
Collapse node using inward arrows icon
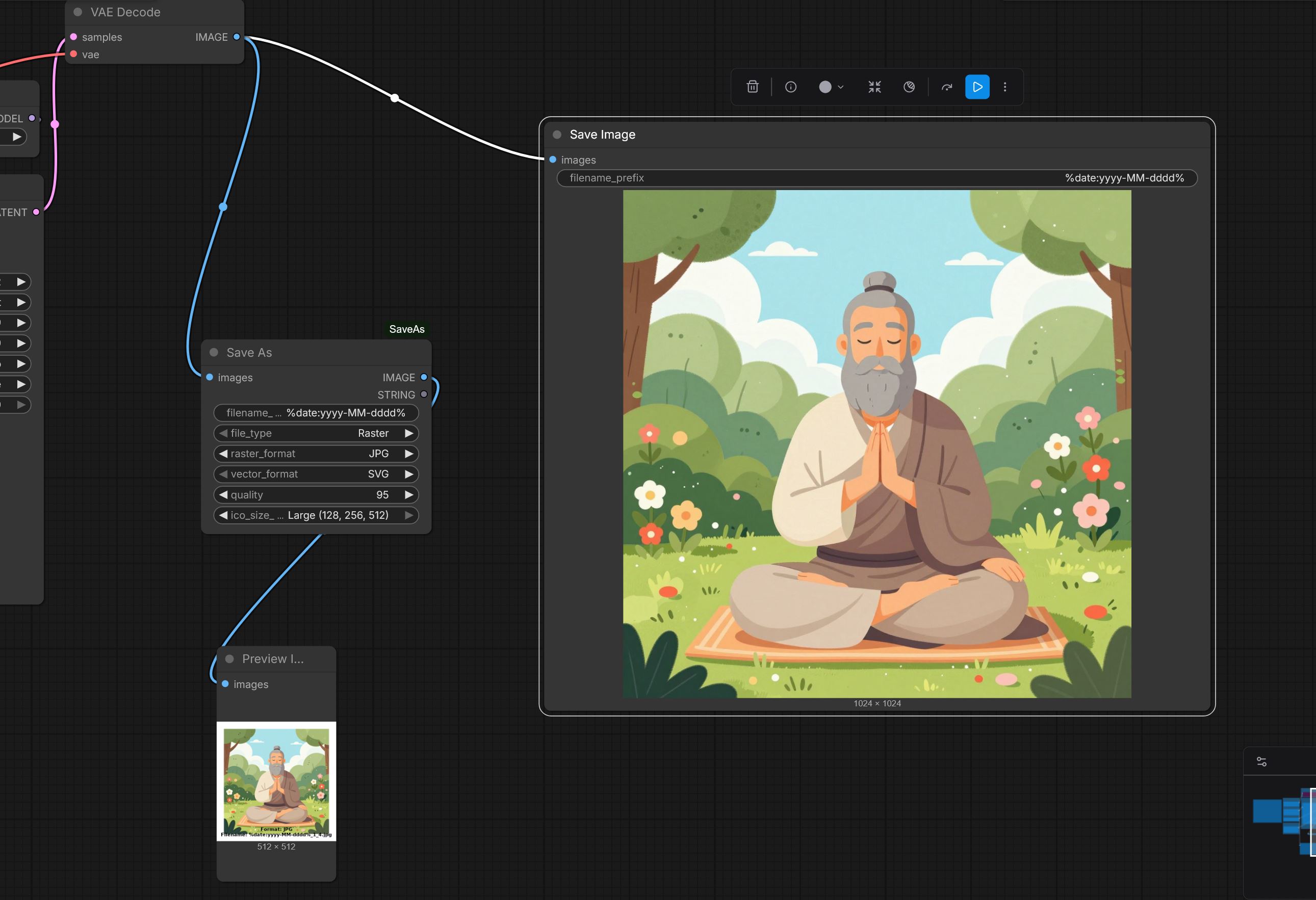coord(874,87)
